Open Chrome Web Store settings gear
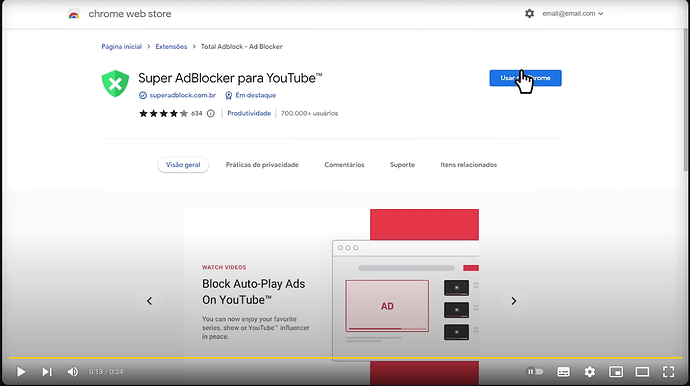 pyautogui.click(x=529, y=14)
